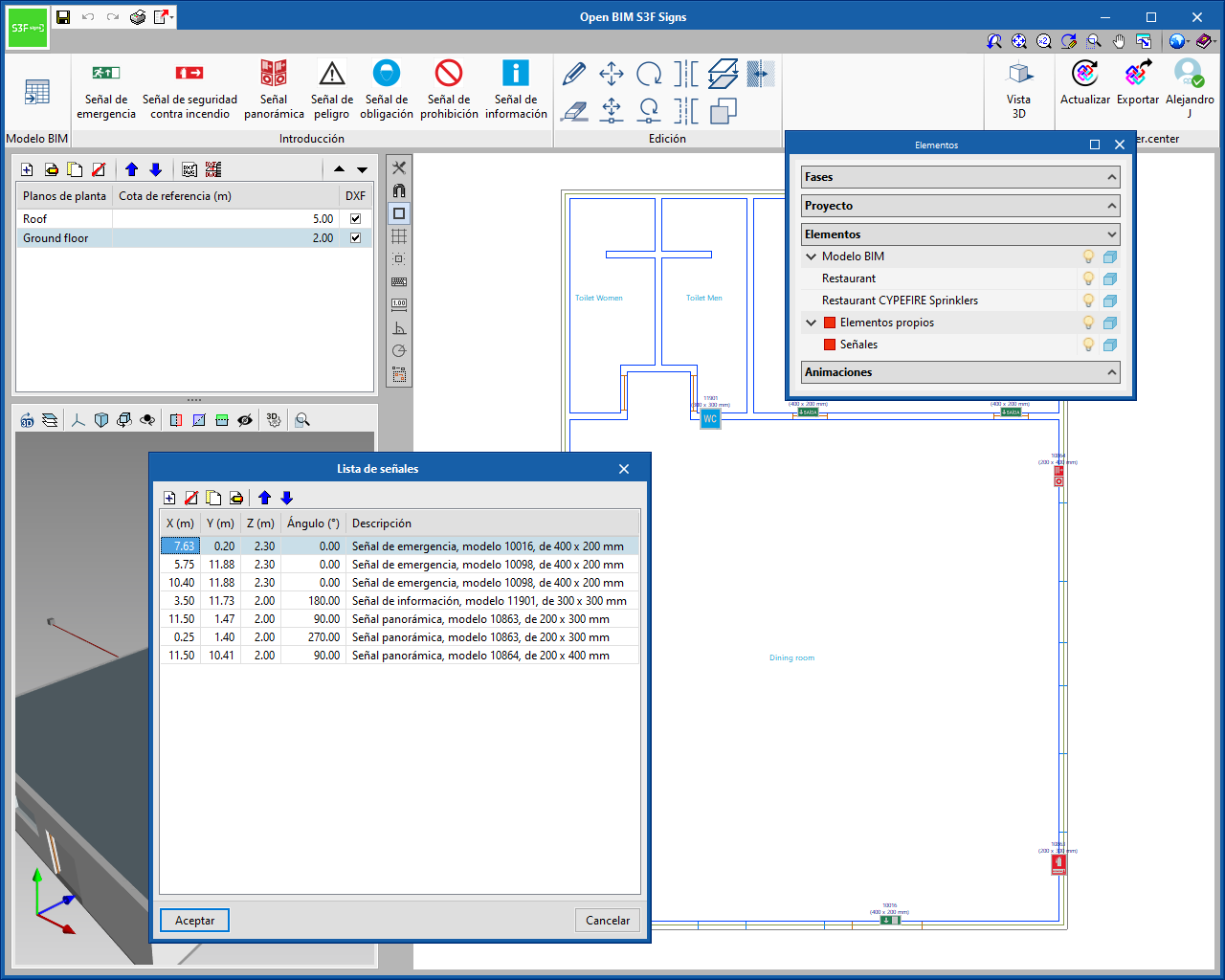Viewport: 1225px width, 980px height.
Task: Click red color swatch beside Elementos propios
Action: coord(830,323)
